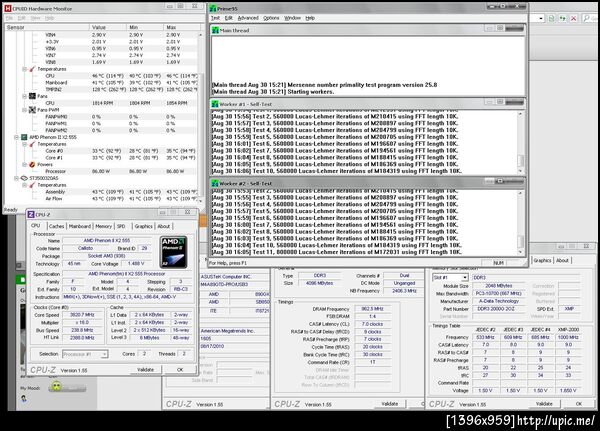Collapse the ST3500320AS drive node
This screenshot has width=600, height=431.
click(16, 178)
